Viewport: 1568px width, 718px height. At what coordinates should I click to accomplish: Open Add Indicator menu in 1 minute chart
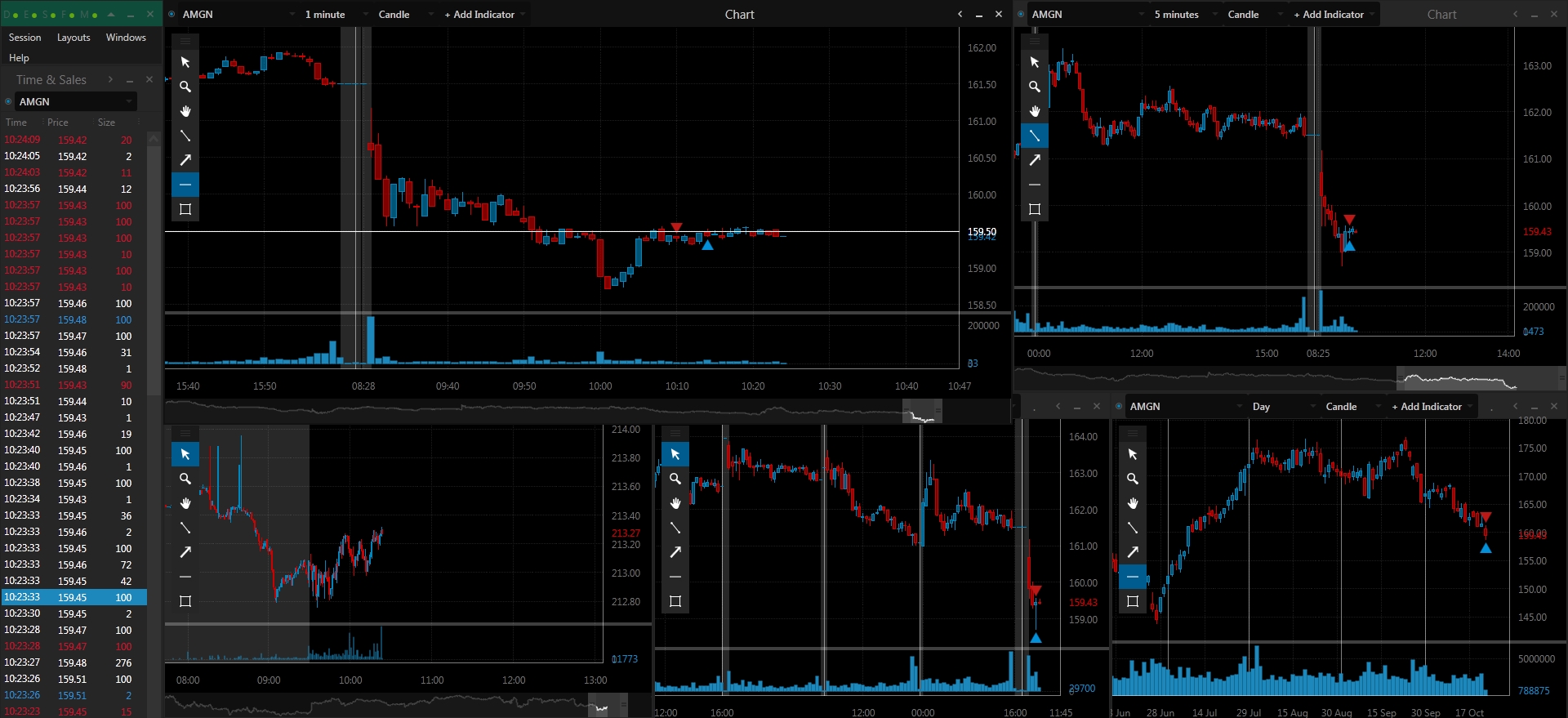[484, 15]
